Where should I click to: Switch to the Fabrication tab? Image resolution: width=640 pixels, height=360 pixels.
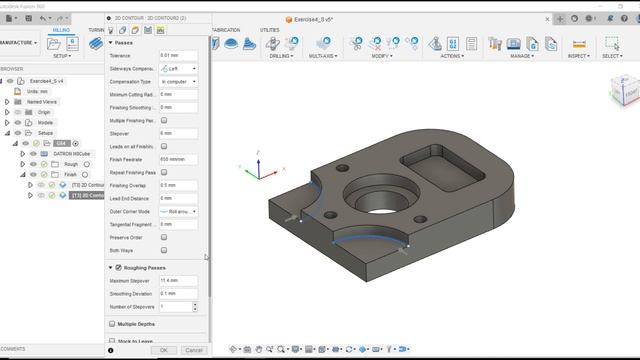(x=226, y=30)
